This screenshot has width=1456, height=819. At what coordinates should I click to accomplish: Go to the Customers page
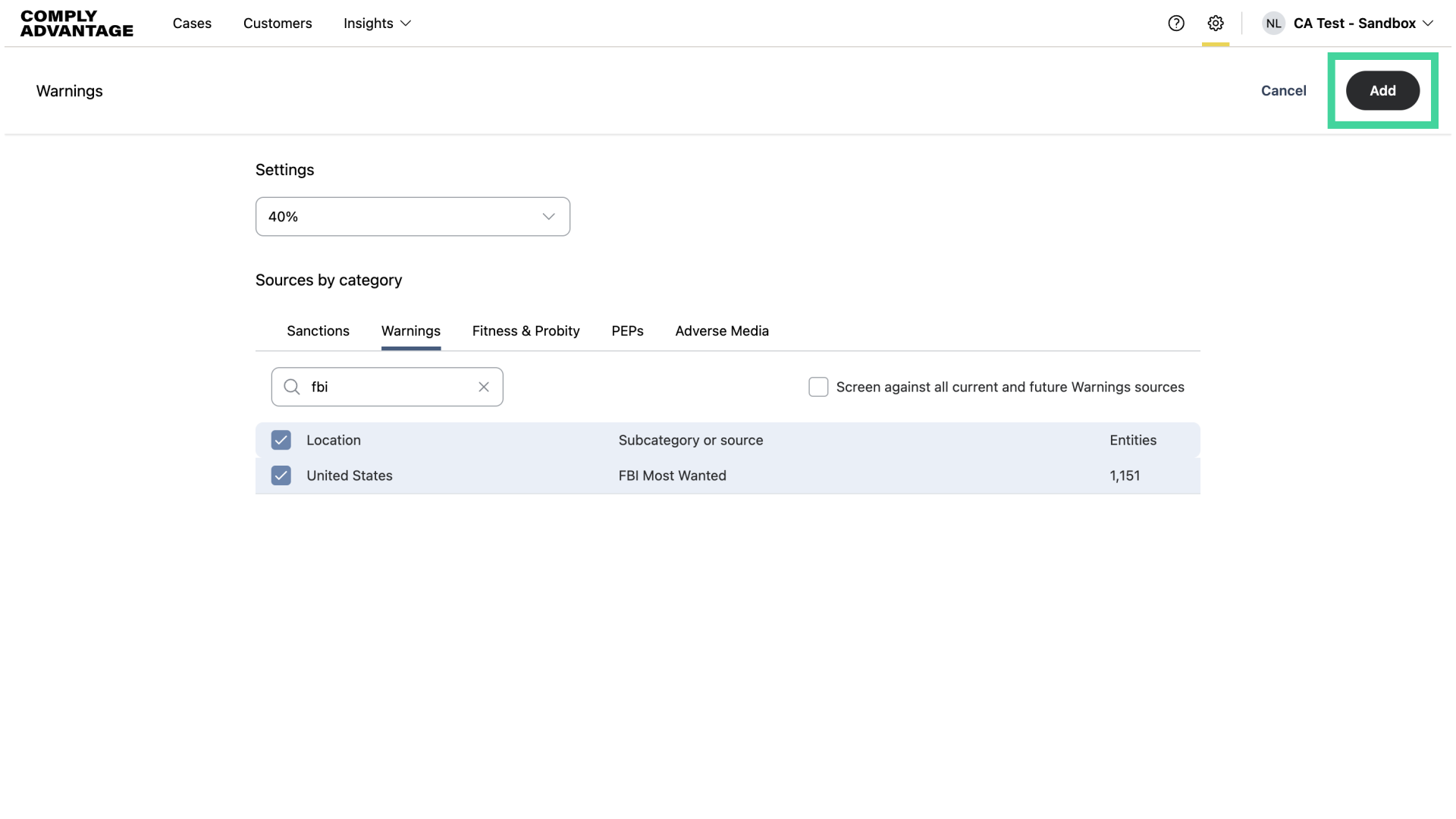click(278, 24)
